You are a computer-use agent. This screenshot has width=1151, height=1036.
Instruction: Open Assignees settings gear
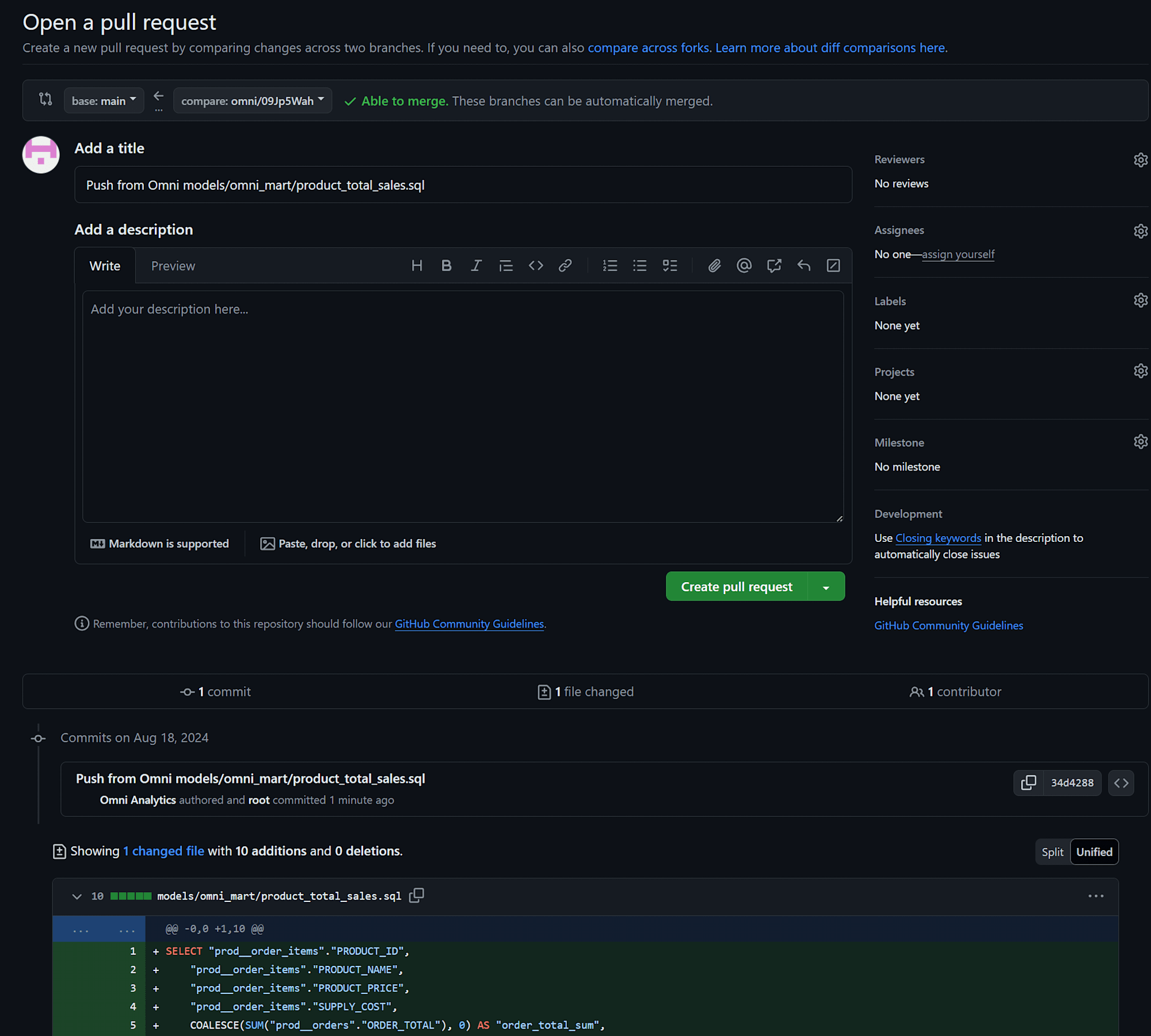[1141, 231]
